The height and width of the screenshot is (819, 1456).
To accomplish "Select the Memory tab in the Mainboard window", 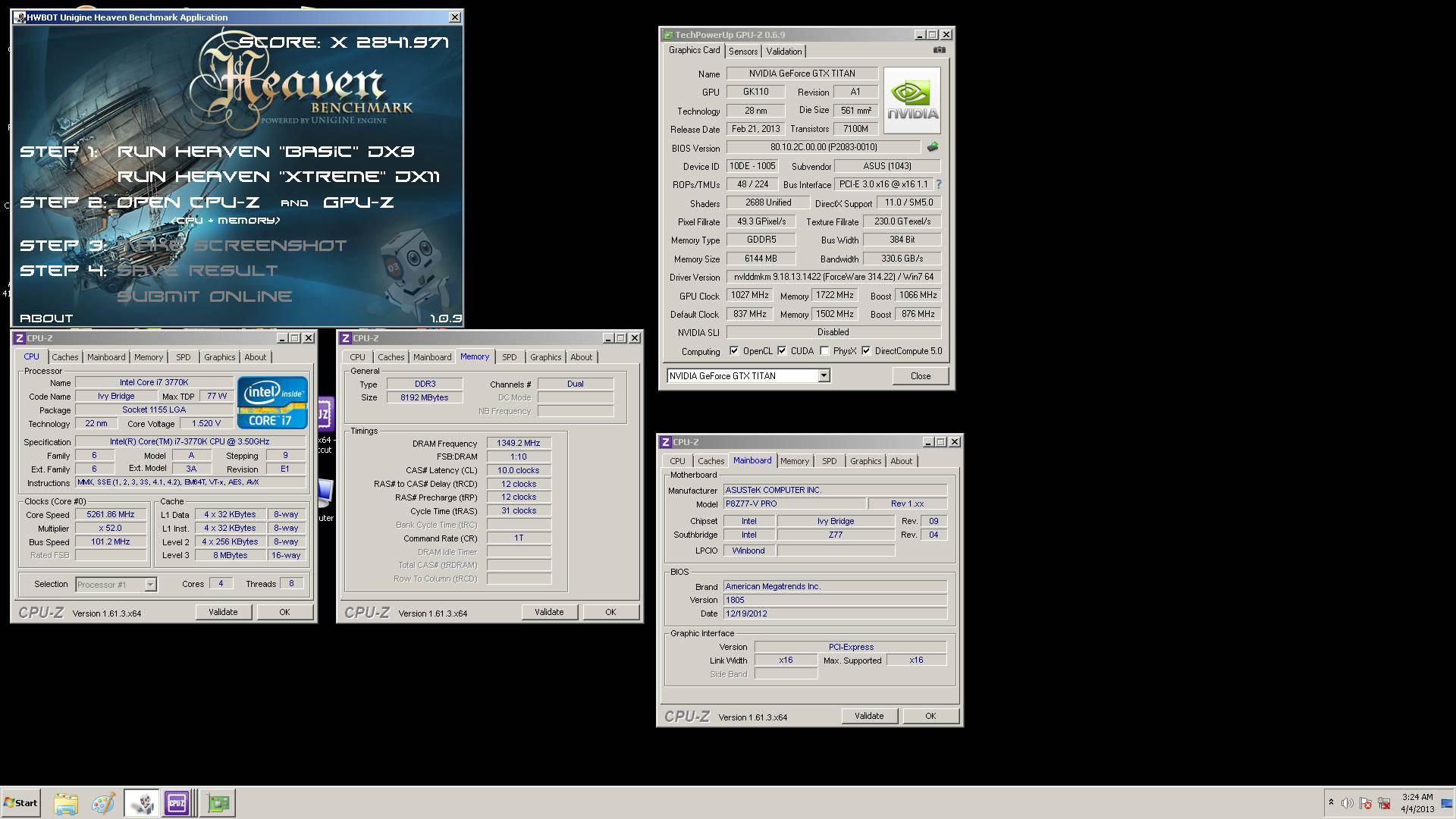I will 794,461.
